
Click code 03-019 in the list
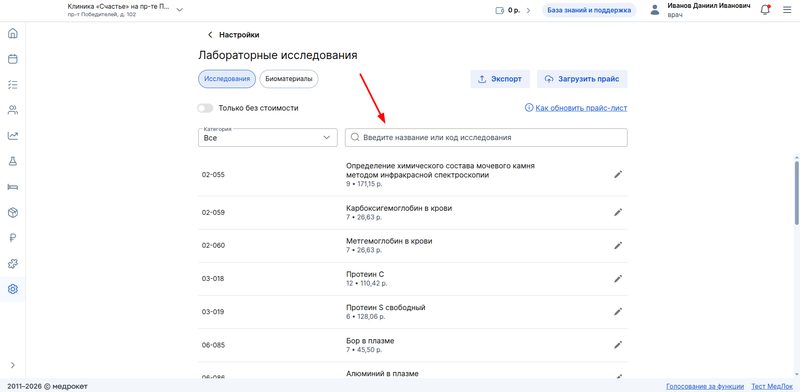tap(213, 312)
